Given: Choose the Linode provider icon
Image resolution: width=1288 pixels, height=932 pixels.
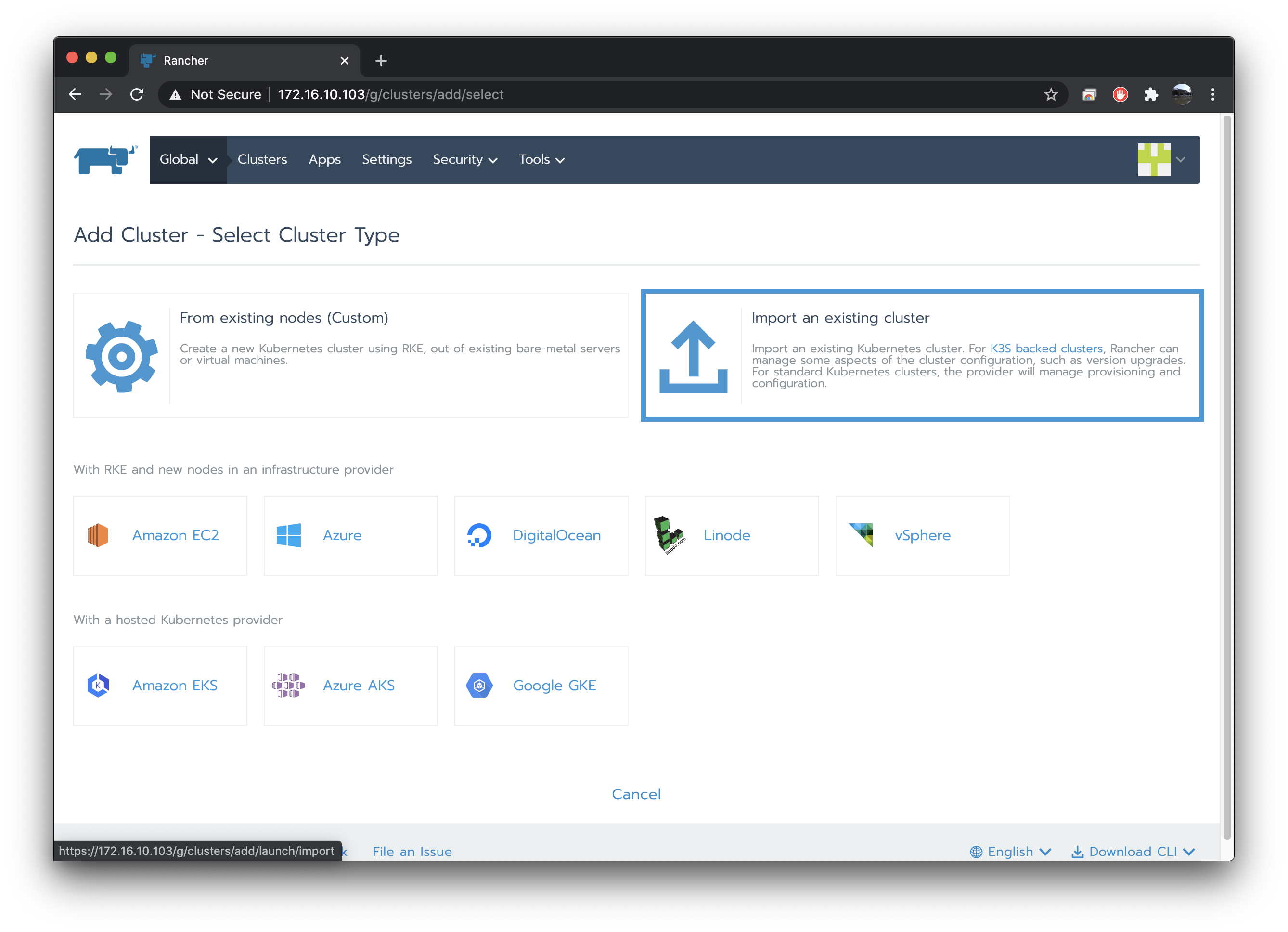Looking at the screenshot, I should 669,535.
